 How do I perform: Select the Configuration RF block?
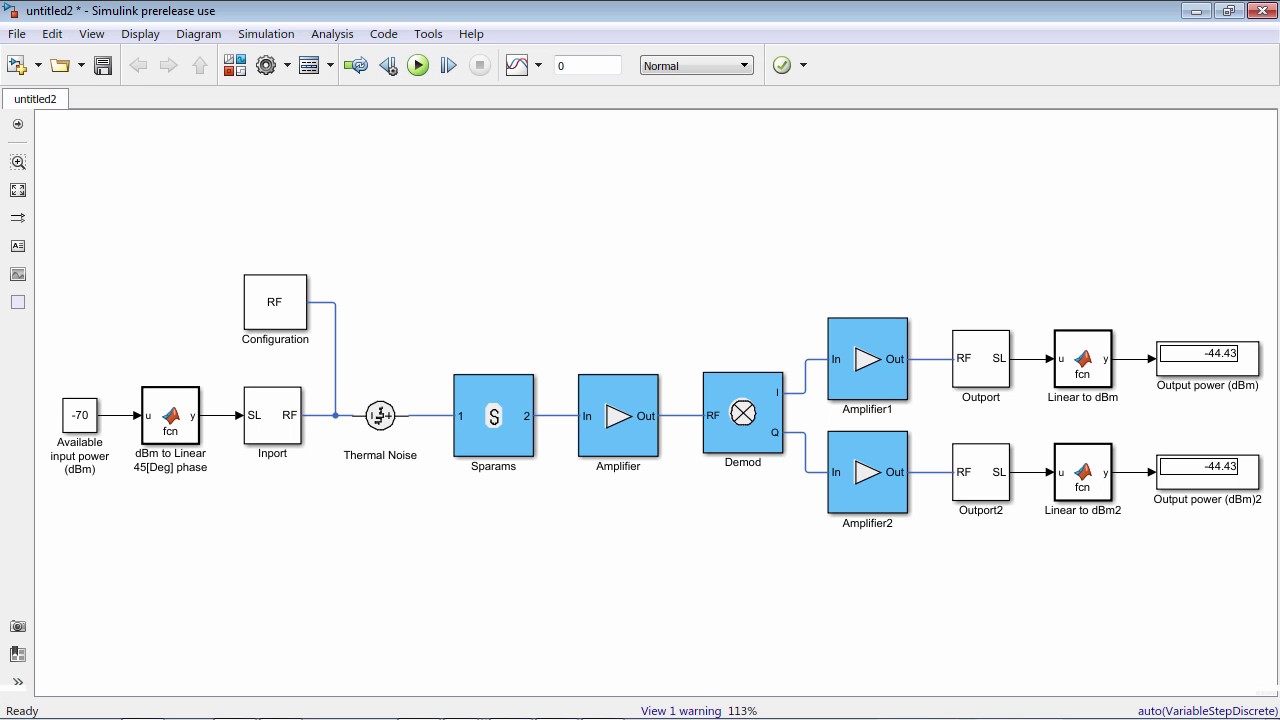click(x=275, y=302)
